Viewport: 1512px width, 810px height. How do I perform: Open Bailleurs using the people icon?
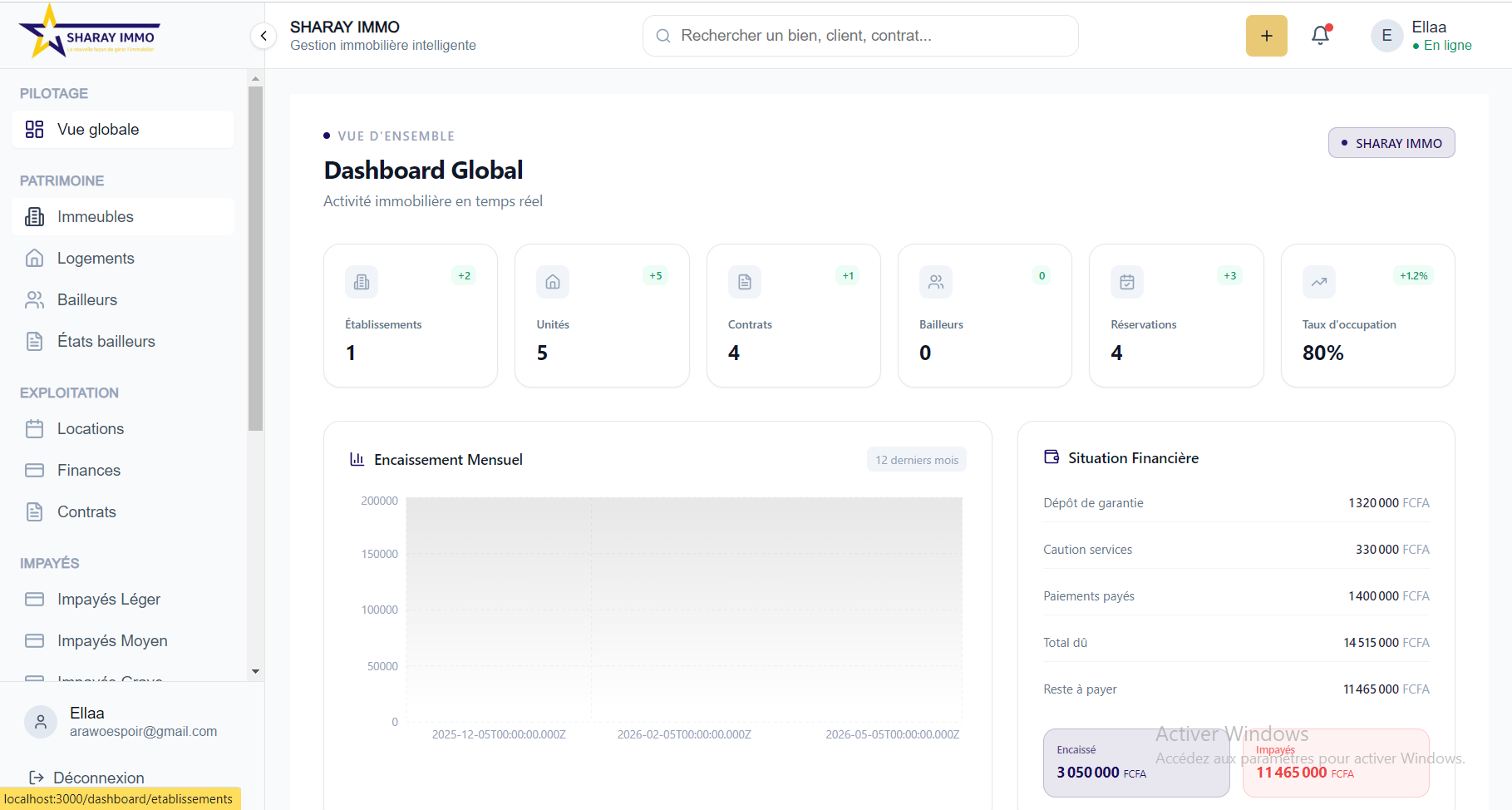pos(34,299)
